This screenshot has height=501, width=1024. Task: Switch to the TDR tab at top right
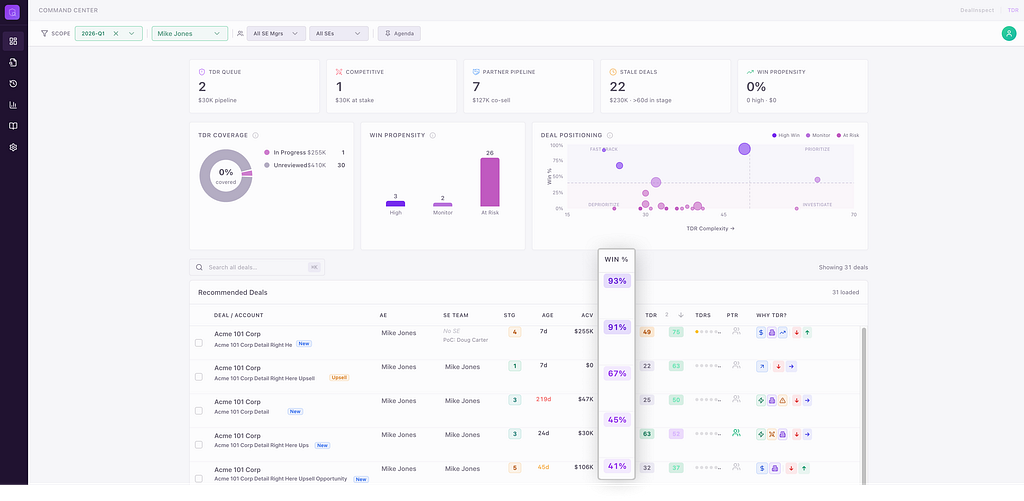(x=1013, y=10)
